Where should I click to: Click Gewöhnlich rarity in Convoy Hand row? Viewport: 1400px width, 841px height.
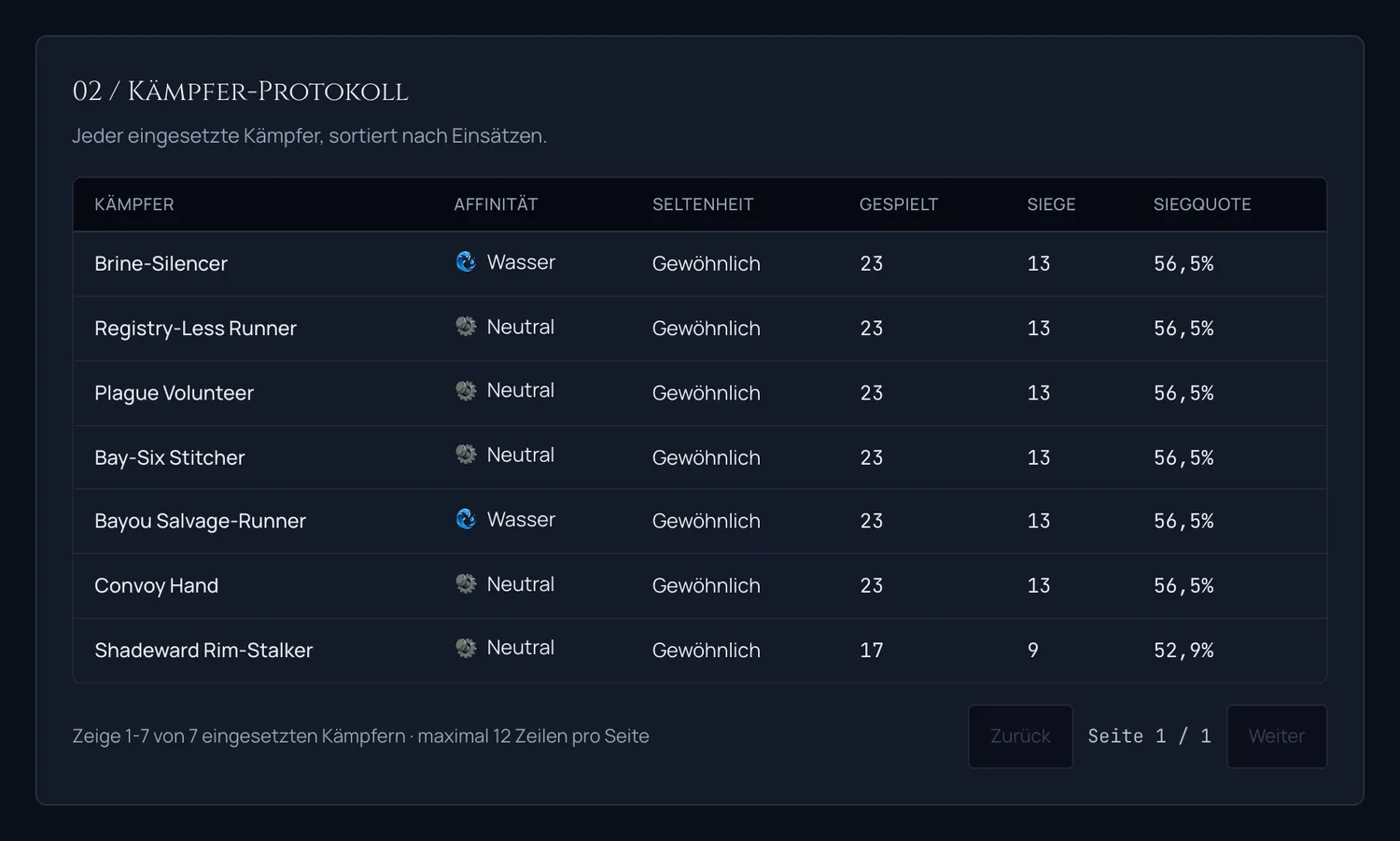coord(707,585)
